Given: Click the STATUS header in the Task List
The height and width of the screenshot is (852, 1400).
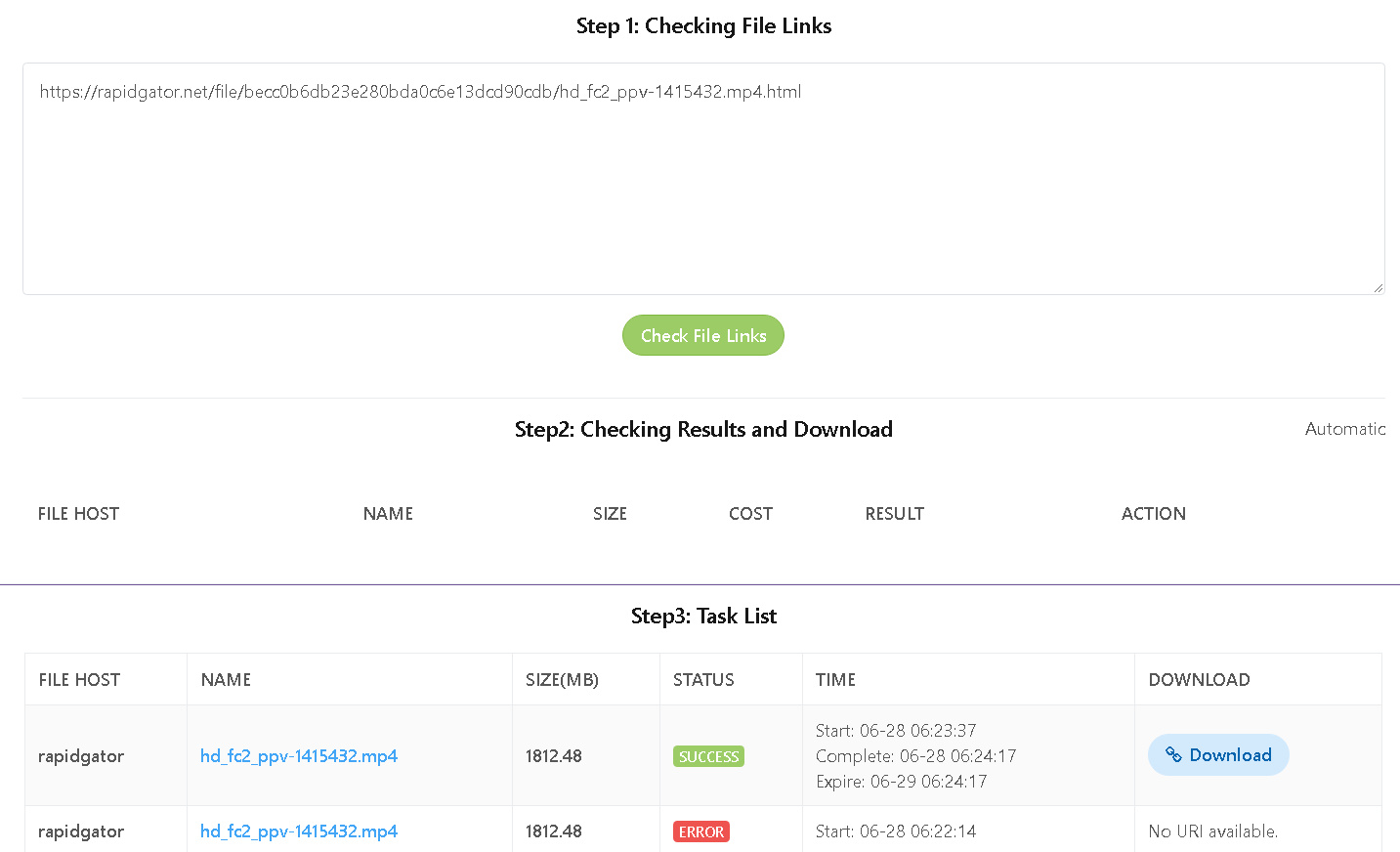Looking at the screenshot, I should click(x=703, y=680).
